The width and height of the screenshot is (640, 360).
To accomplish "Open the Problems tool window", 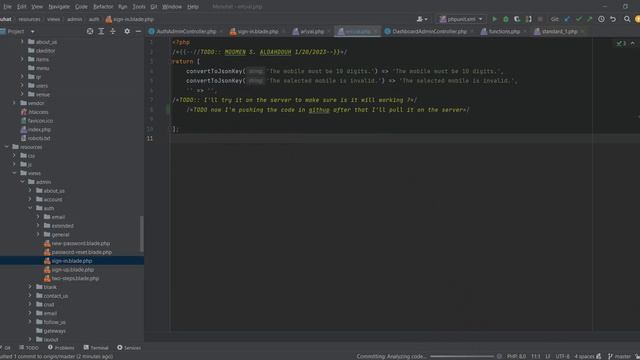I will click(61, 348).
